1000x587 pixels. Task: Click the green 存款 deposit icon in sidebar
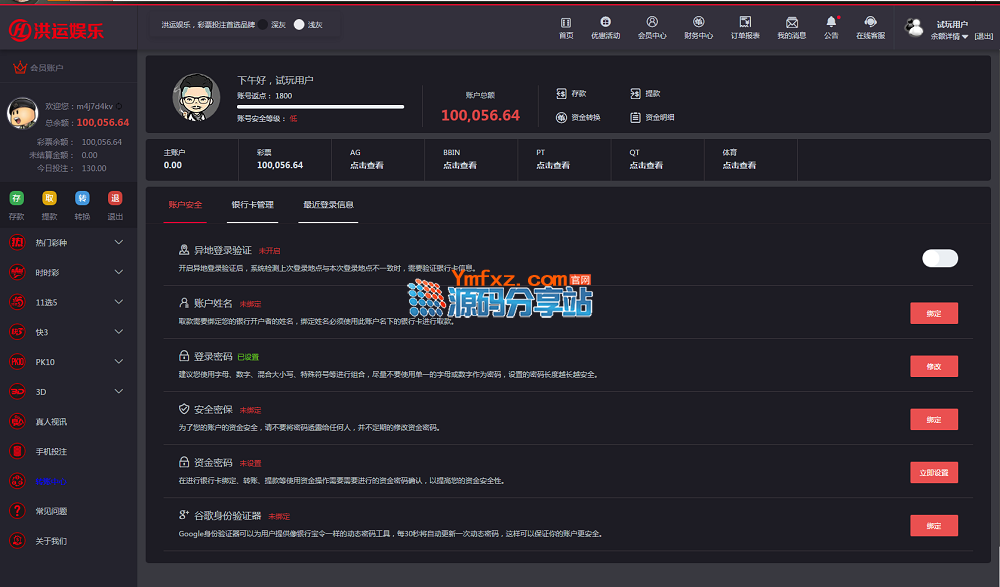click(x=16, y=198)
